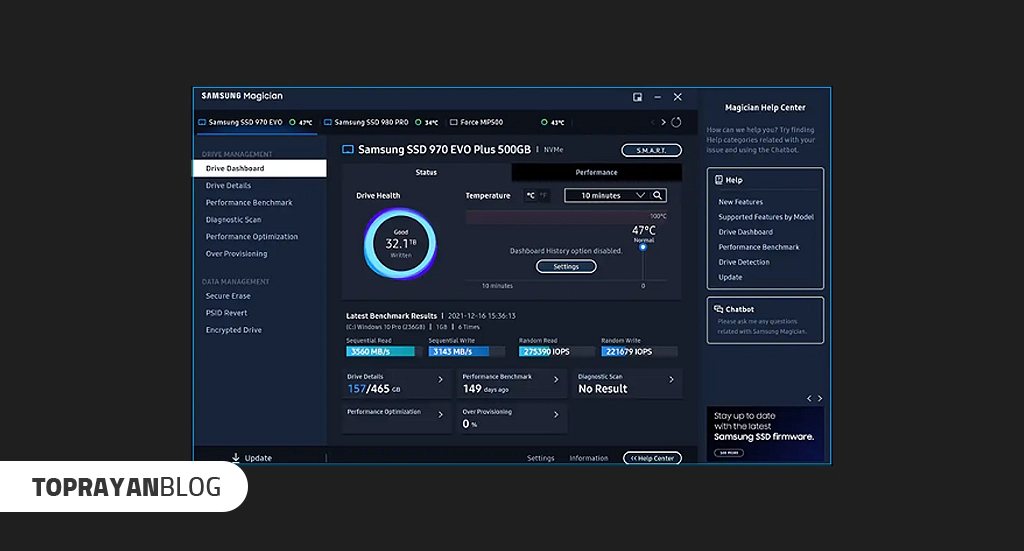Switch to the Status tab
Screen dimensions: 1024x551
426,172
